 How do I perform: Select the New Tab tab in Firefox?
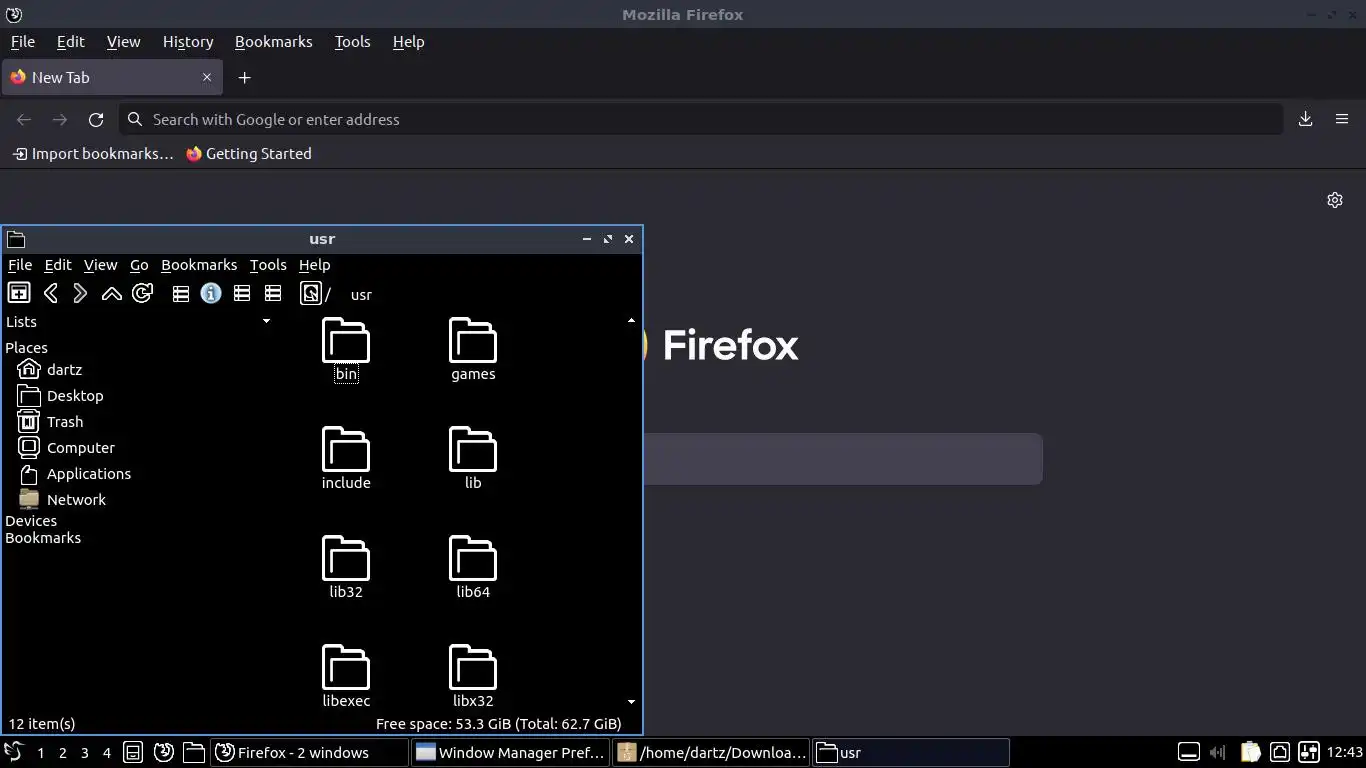pyautogui.click(x=110, y=77)
